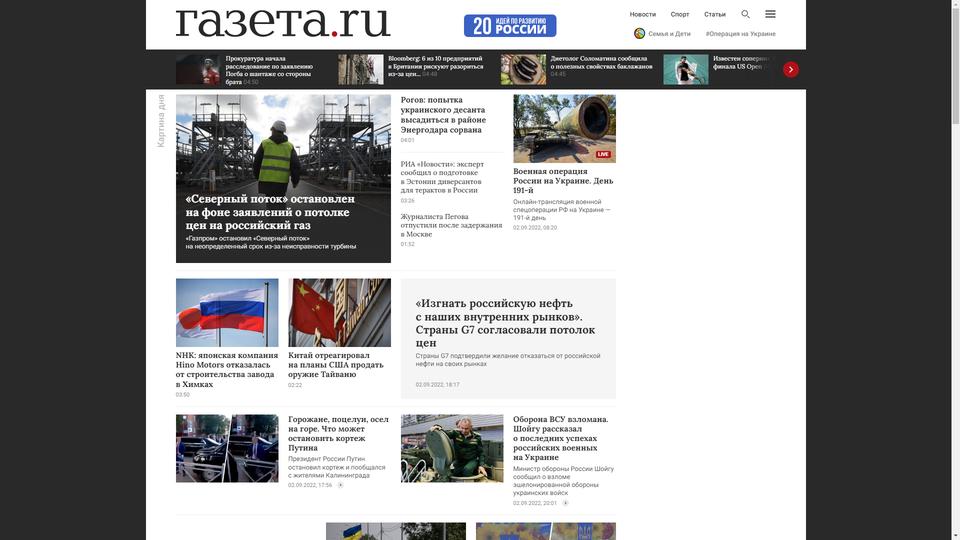Open Горожане, поцелуи, осел headline
The image size is (960, 540).
point(338,433)
